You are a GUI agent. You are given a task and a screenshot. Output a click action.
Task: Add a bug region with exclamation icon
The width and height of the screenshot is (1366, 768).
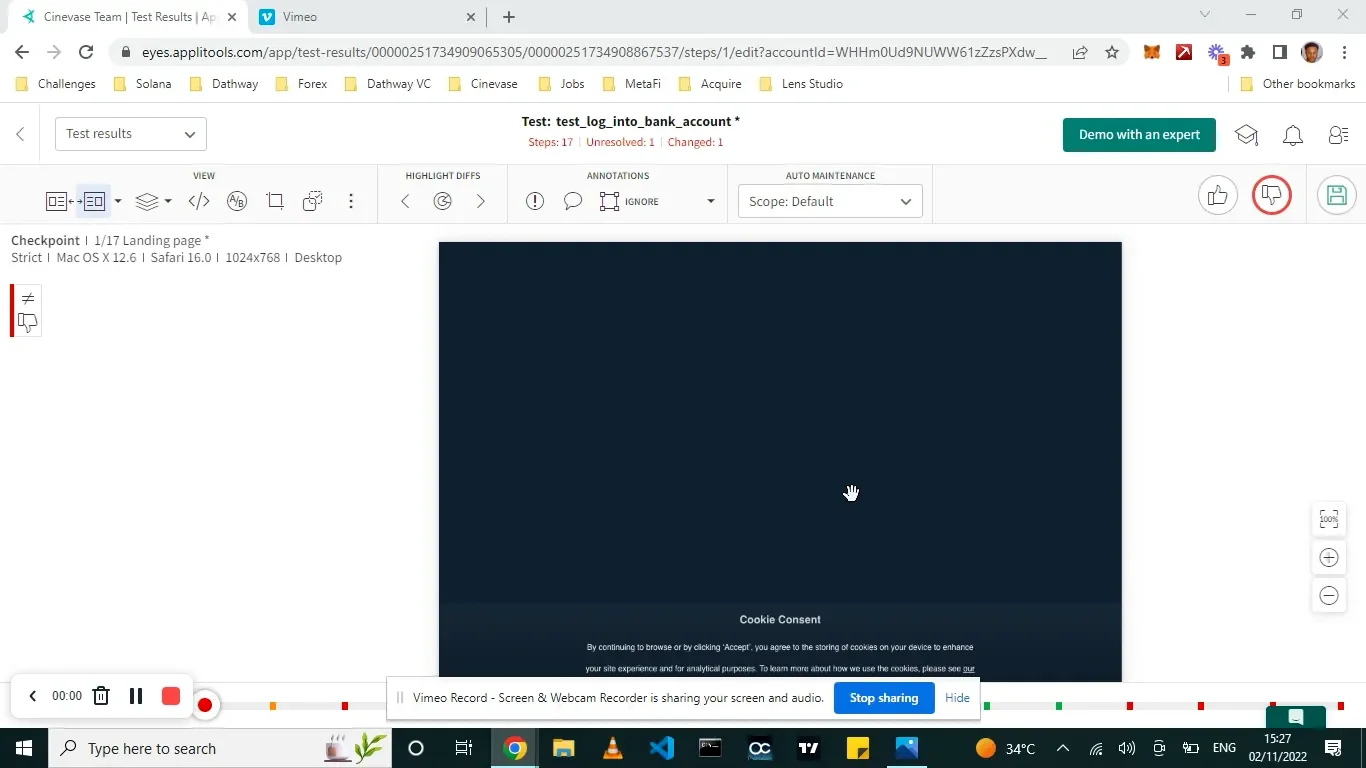tap(535, 201)
